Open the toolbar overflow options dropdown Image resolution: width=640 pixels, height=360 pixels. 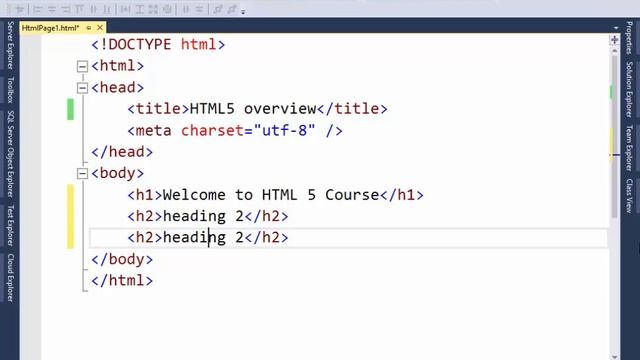coord(243,12)
